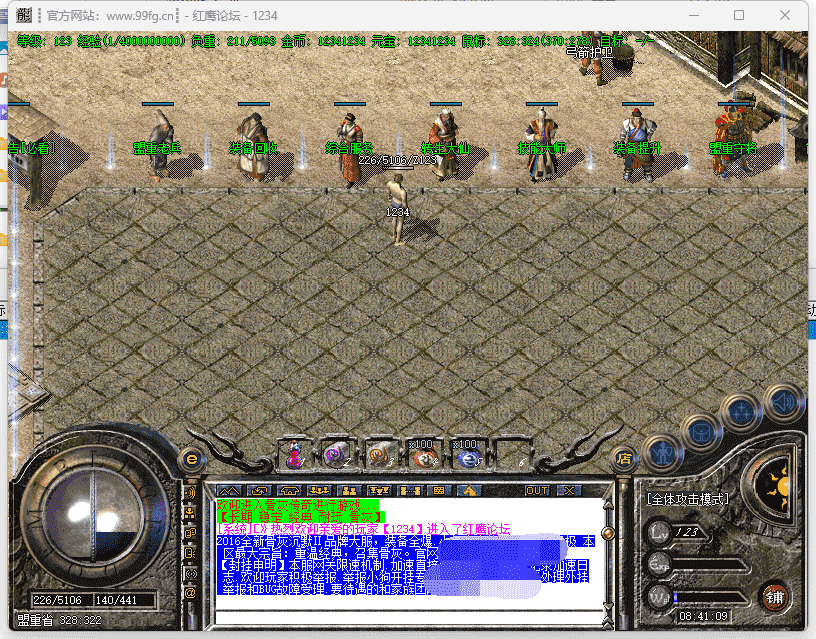This screenshot has width=816, height=639.
Task: Click the @ icon left of the chat
Action: (x=190, y=593)
